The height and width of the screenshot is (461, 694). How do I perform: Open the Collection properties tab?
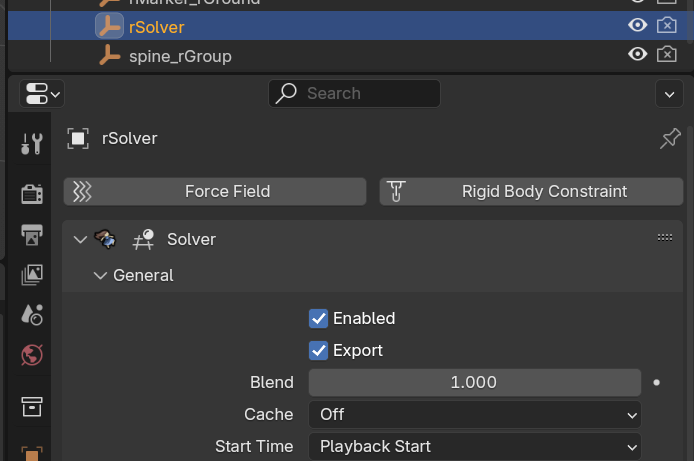[x=32, y=406]
